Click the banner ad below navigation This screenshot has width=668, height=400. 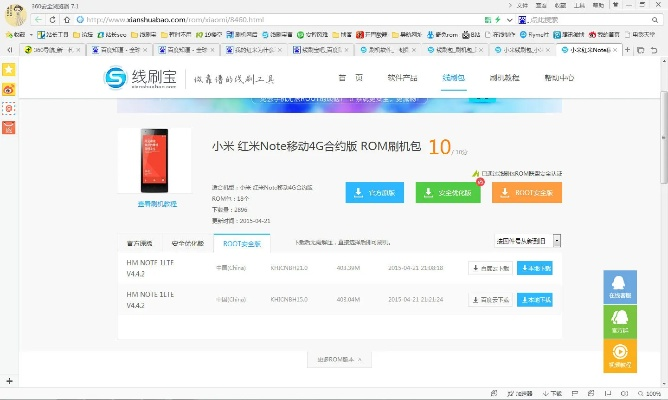(339, 105)
